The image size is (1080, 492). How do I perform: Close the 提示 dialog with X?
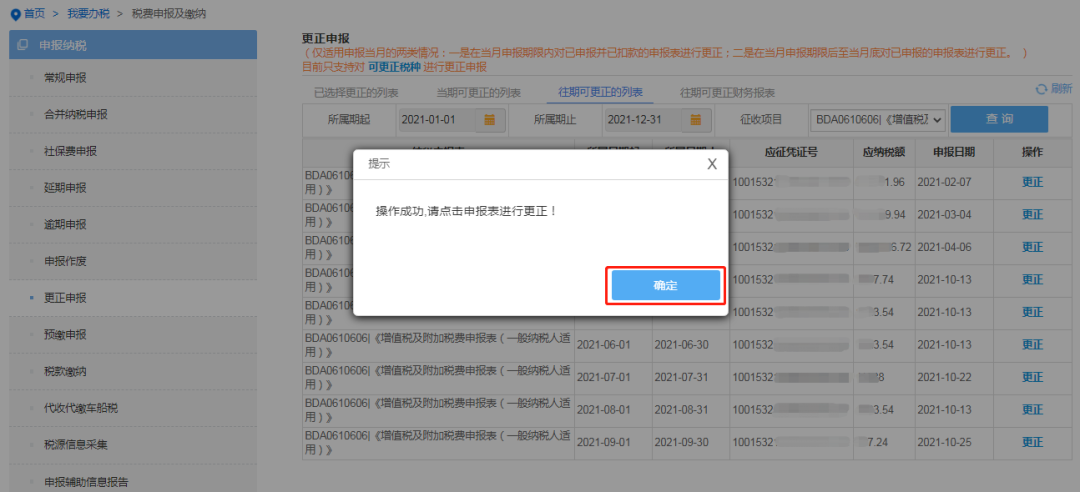(712, 164)
